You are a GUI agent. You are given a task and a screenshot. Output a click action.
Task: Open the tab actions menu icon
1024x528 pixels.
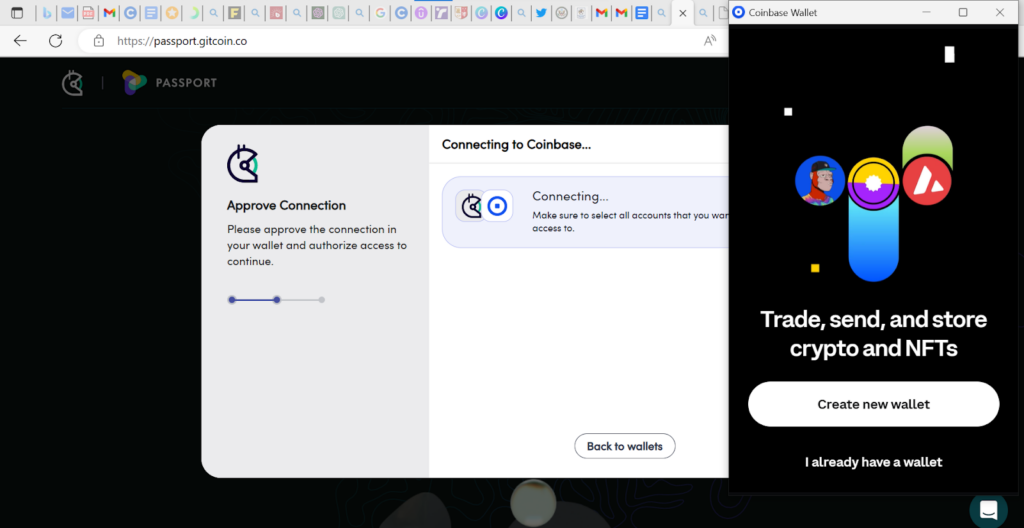[17, 12]
